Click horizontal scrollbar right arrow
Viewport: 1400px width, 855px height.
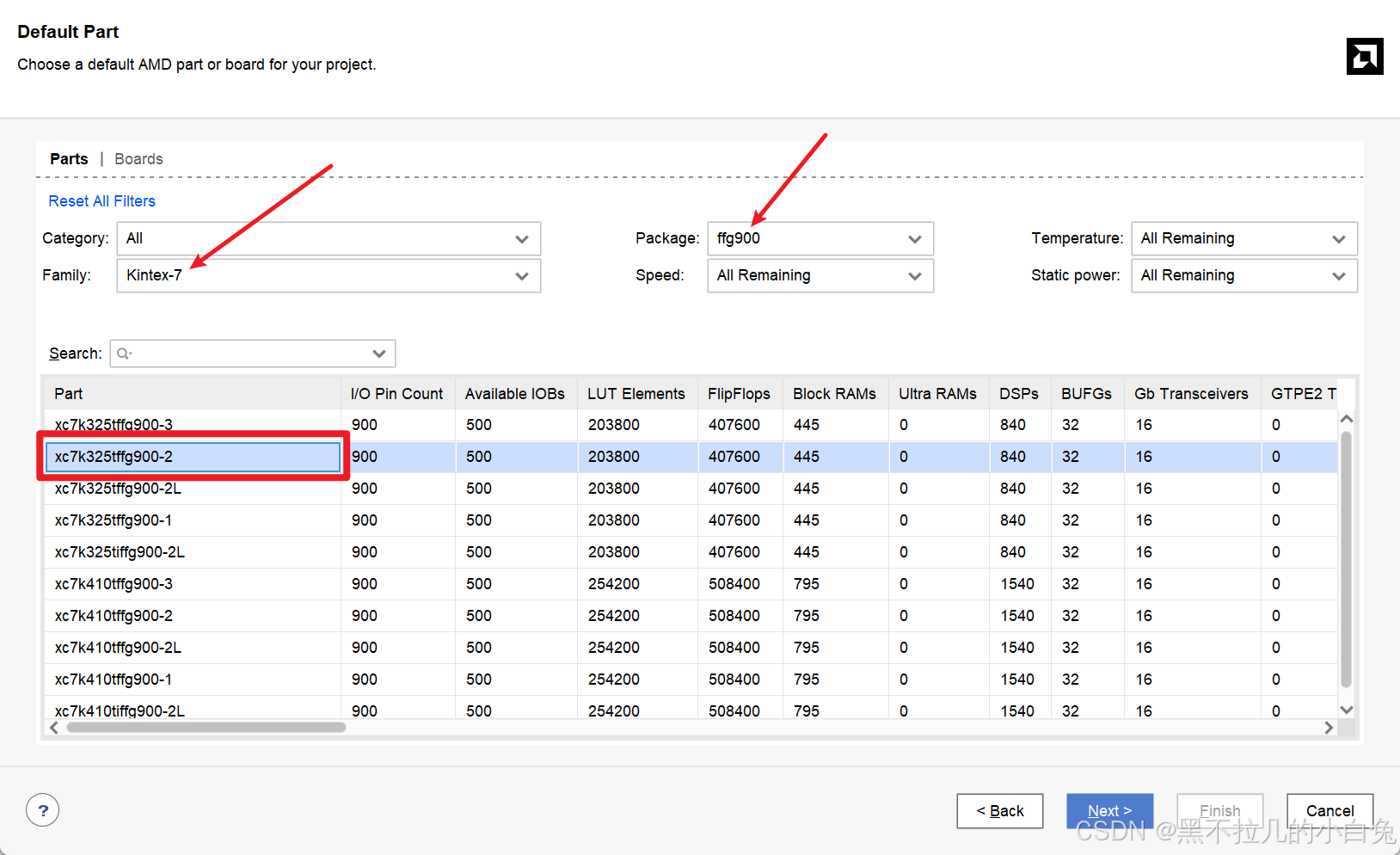click(x=1329, y=728)
